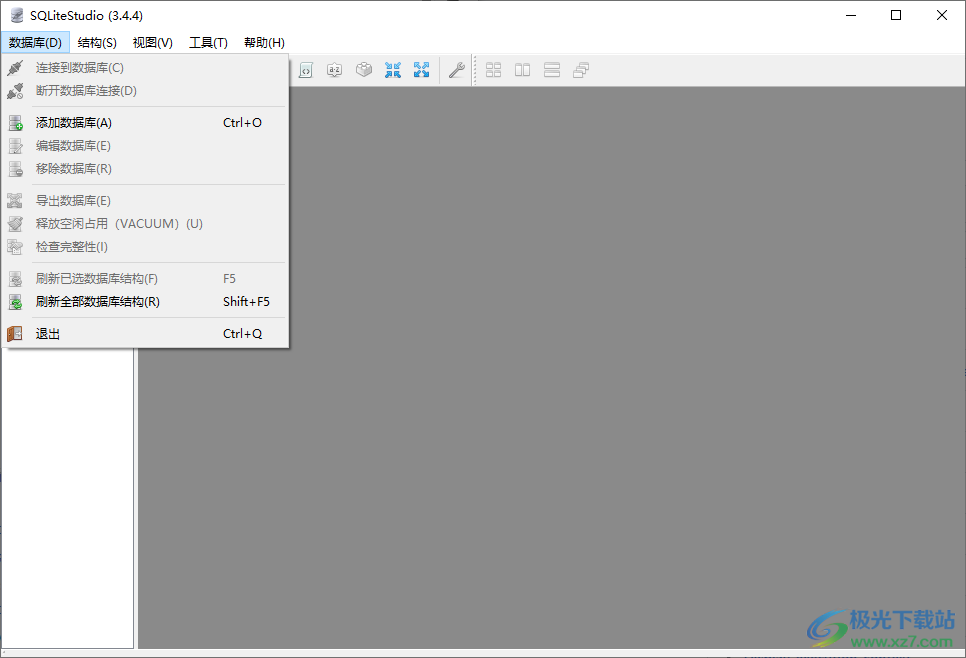The width and height of the screenshot is (966, 658).
Task: Click the cascade windows icon
Action: [x=580, y=69]
